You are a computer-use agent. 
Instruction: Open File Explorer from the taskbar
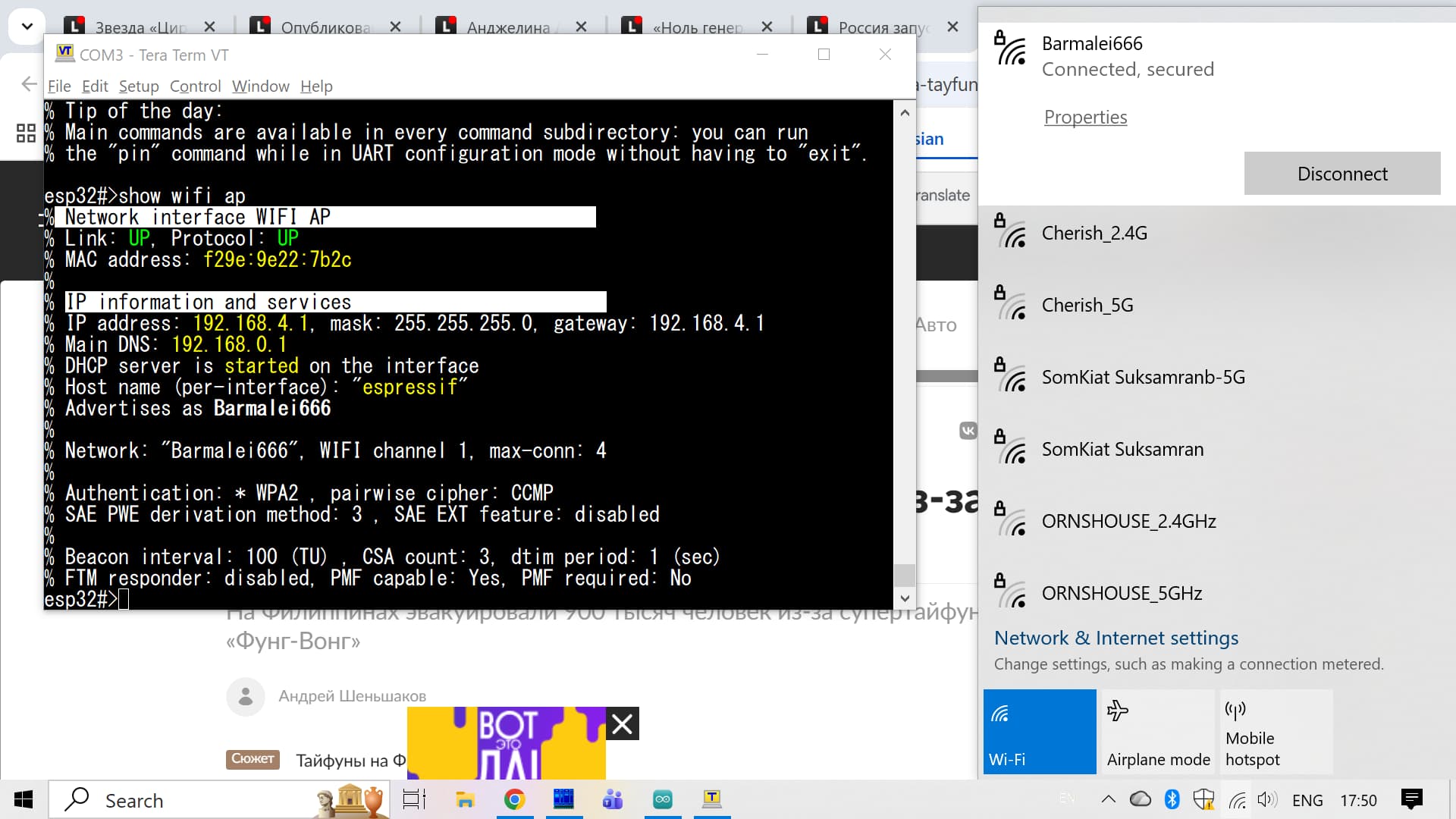click(465, 799)
